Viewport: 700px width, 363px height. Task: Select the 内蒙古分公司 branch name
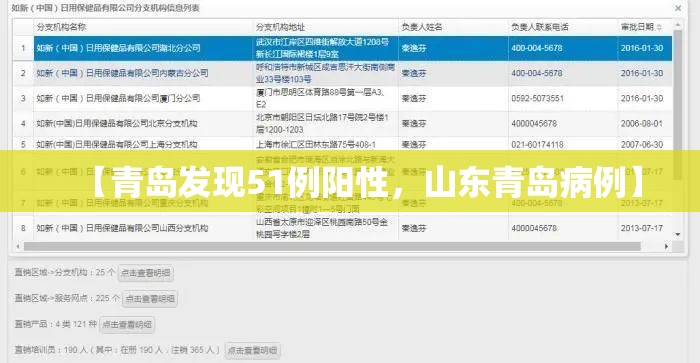(122, 73)
